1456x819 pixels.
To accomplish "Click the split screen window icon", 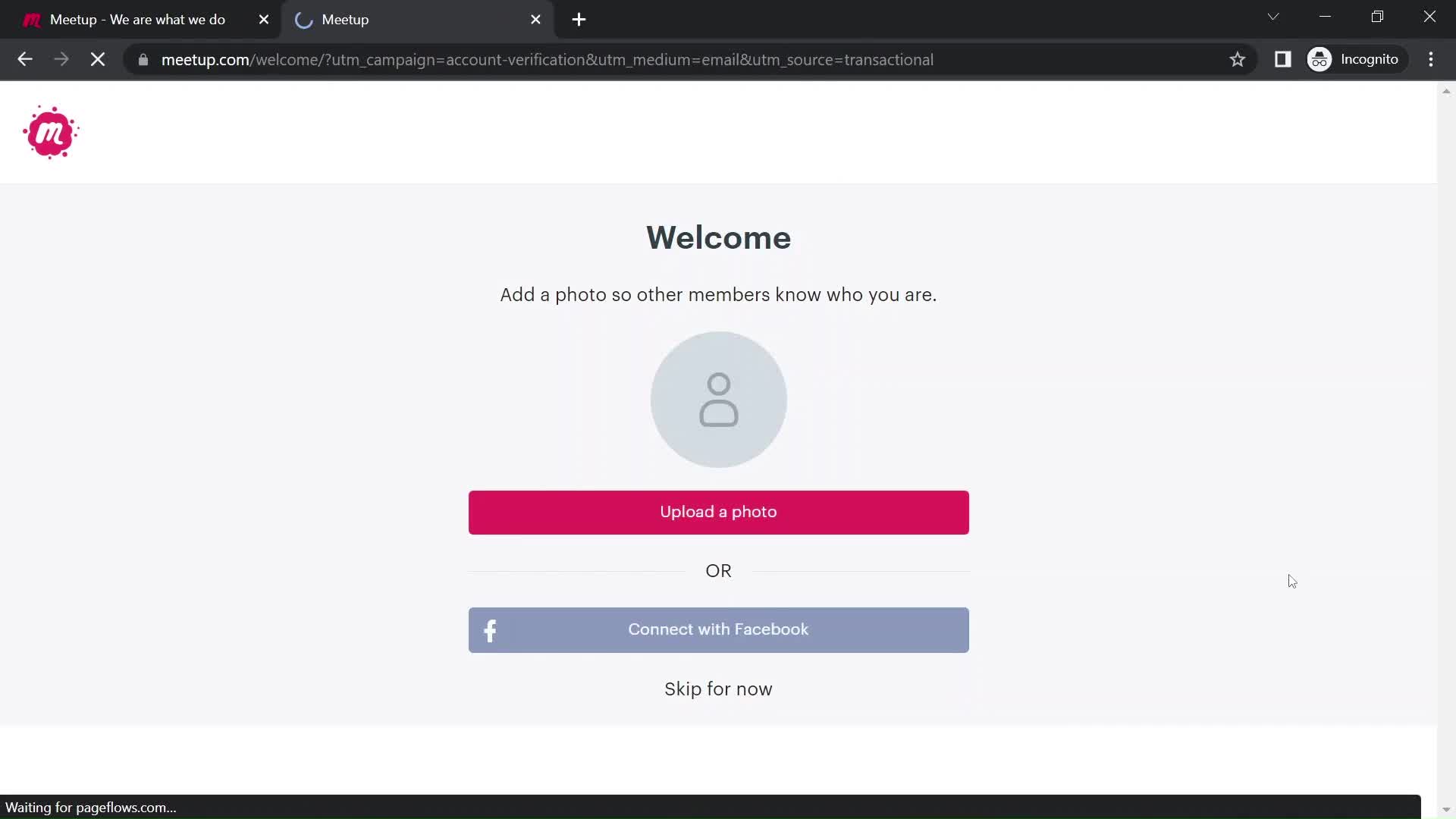I will tap(1283, 59).
